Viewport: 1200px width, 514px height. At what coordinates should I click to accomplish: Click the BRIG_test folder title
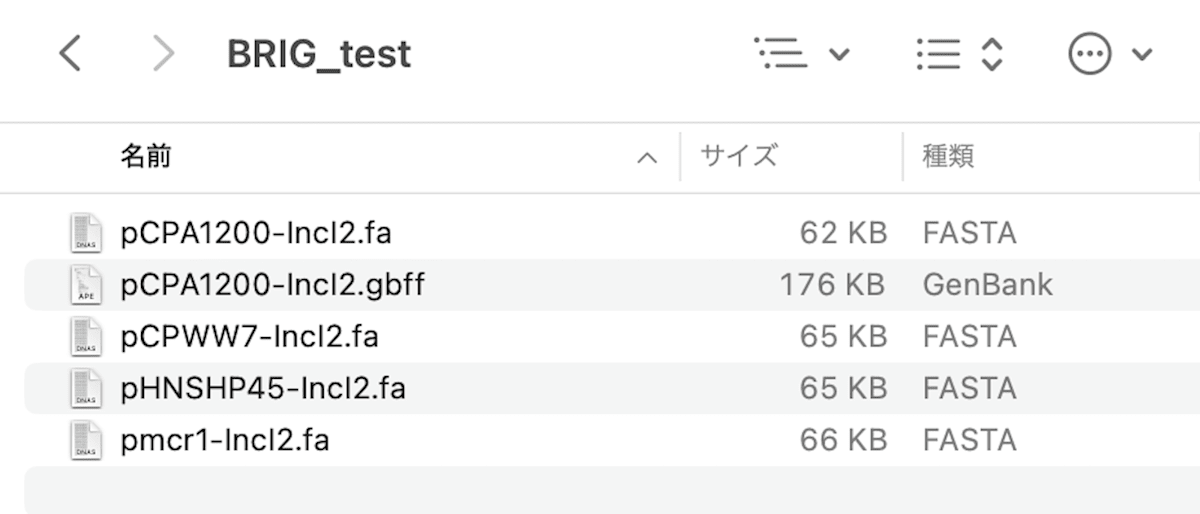(x=319, y=55)
